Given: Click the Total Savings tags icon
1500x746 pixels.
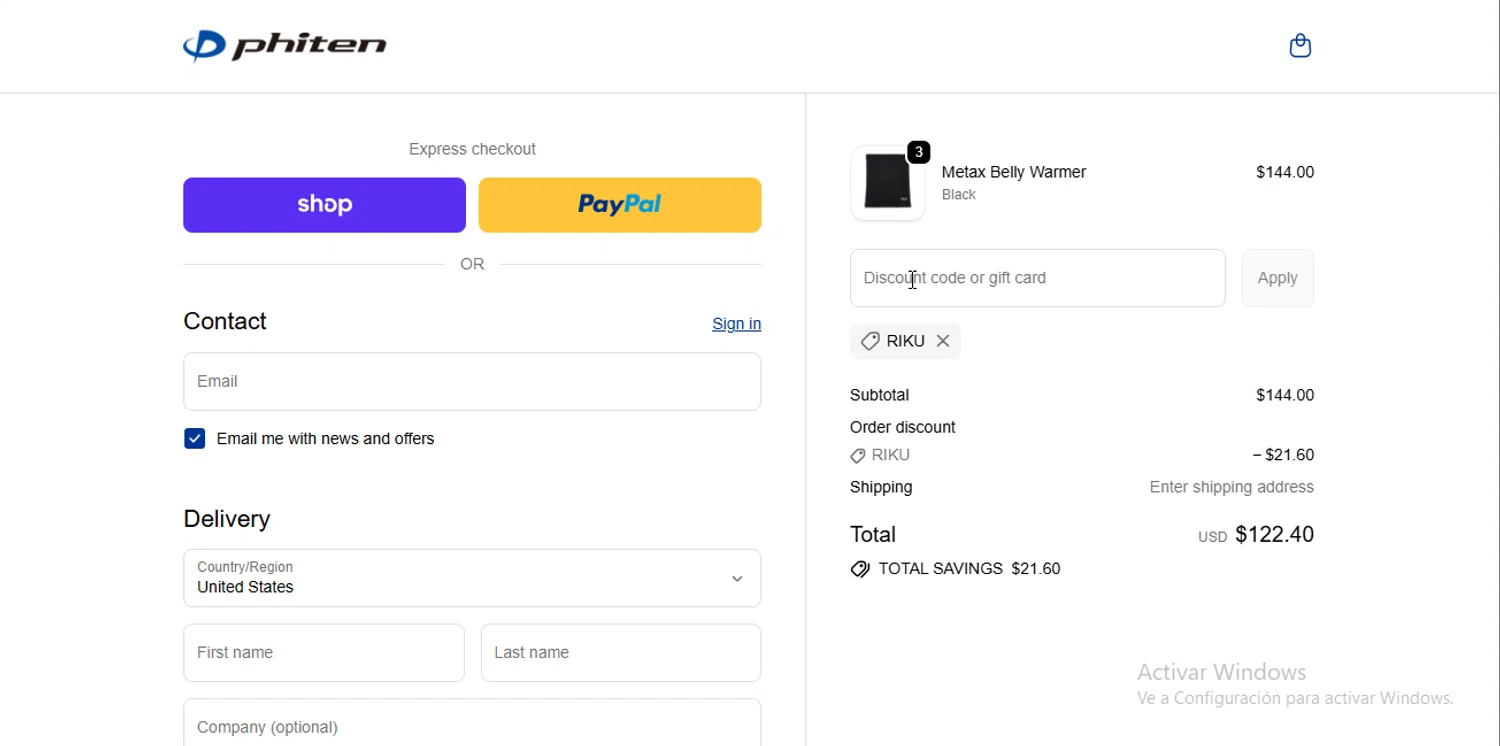Looking at the screenshot, I should 860,569.
